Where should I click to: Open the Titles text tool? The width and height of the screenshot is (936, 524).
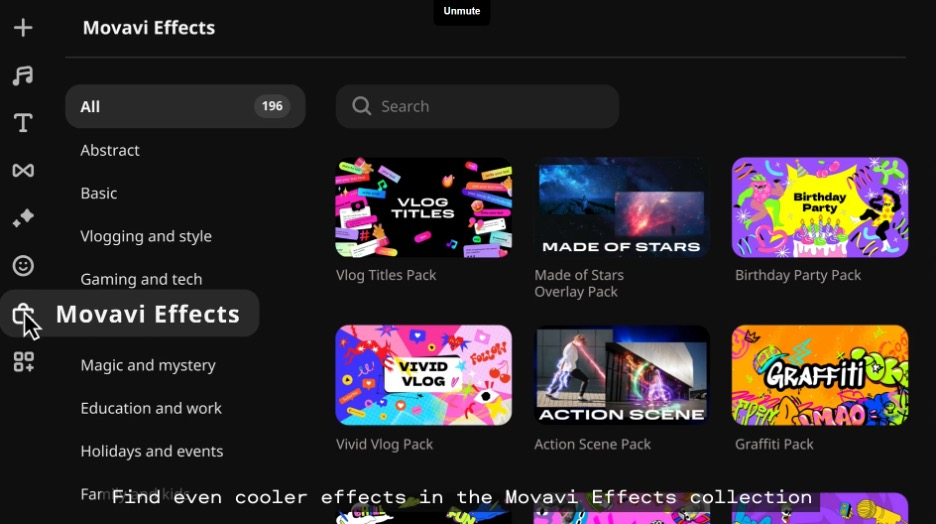tap(23, 122)
